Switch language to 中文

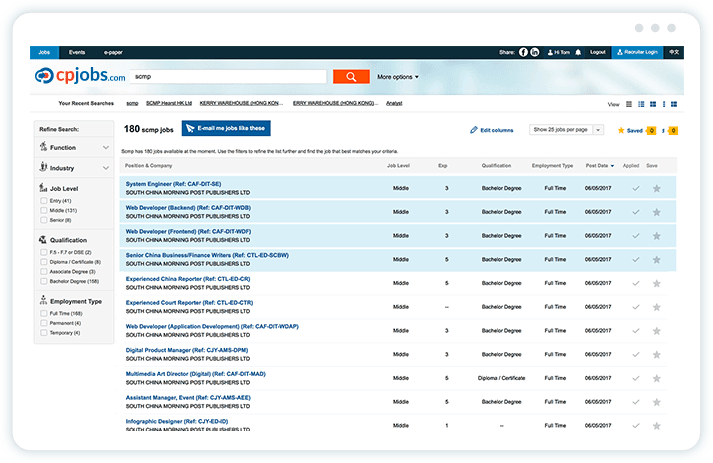pos(673,52)
